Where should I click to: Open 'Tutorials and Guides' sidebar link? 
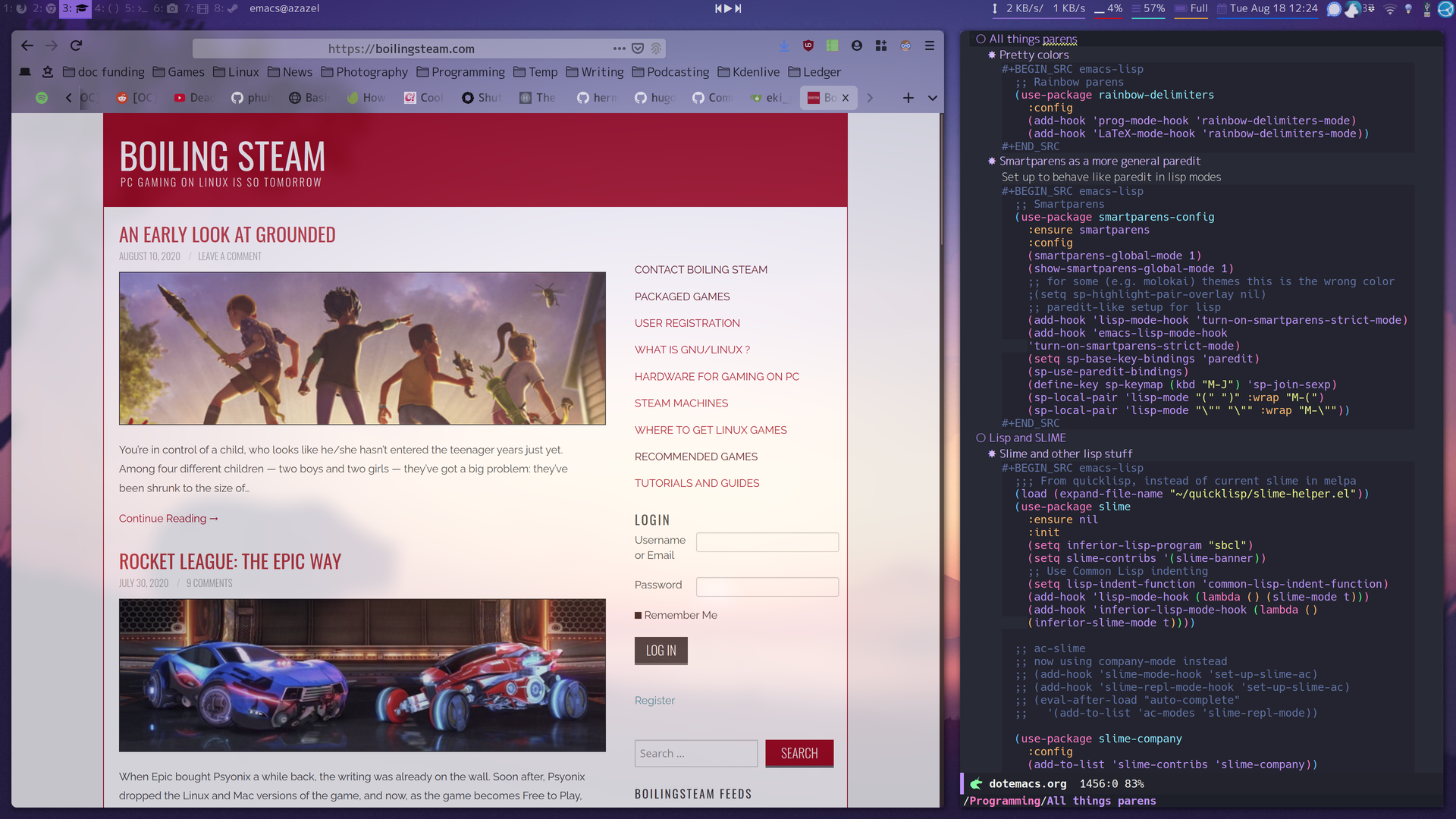697,483
